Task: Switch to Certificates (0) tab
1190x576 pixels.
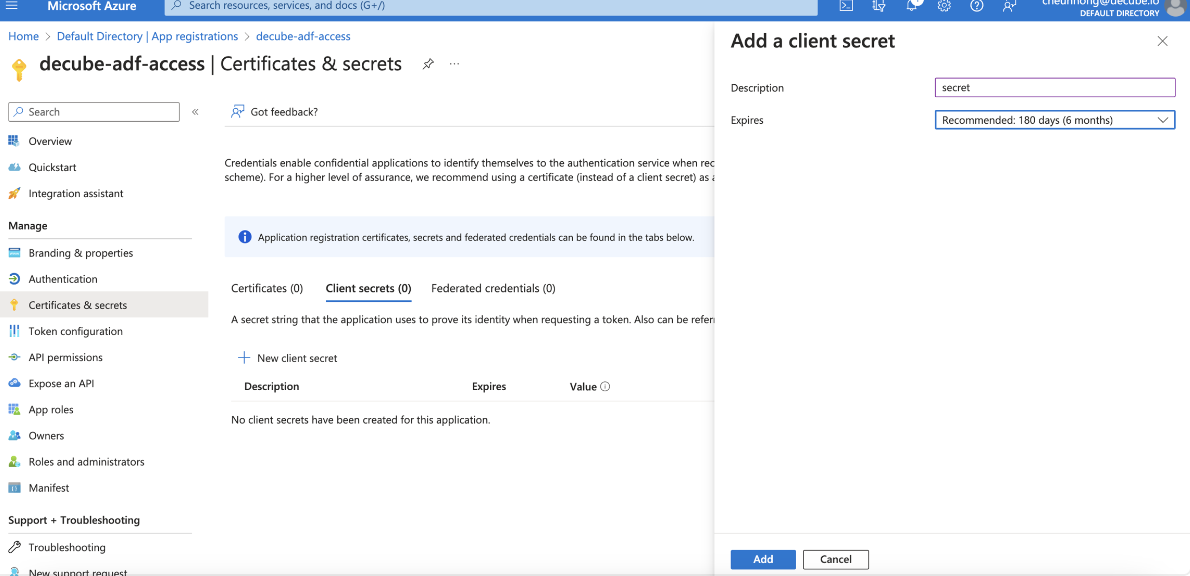Action: coord(267,288)
